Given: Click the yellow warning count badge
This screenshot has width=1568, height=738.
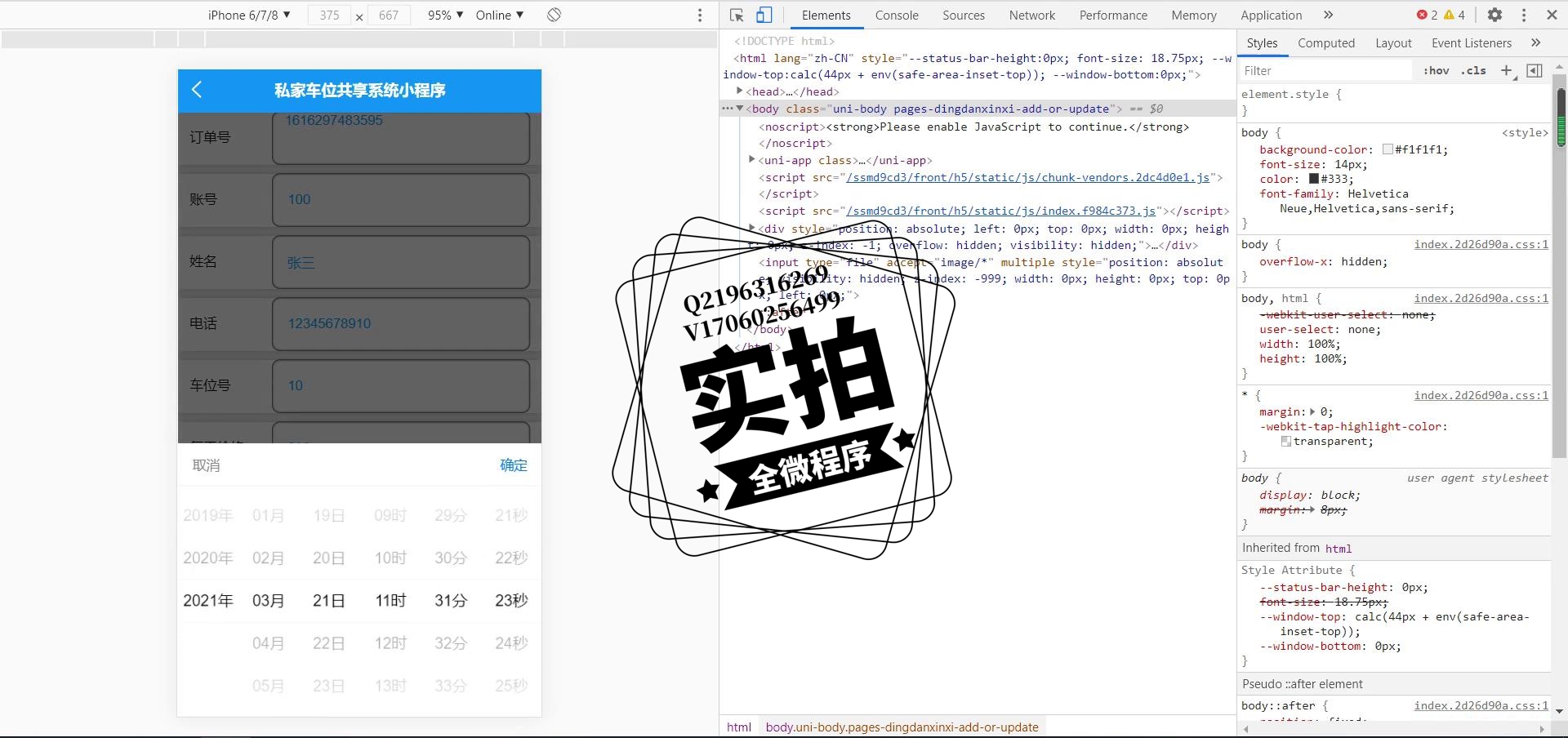Looking at the screenshot, I should click(x=1454, y=15).
